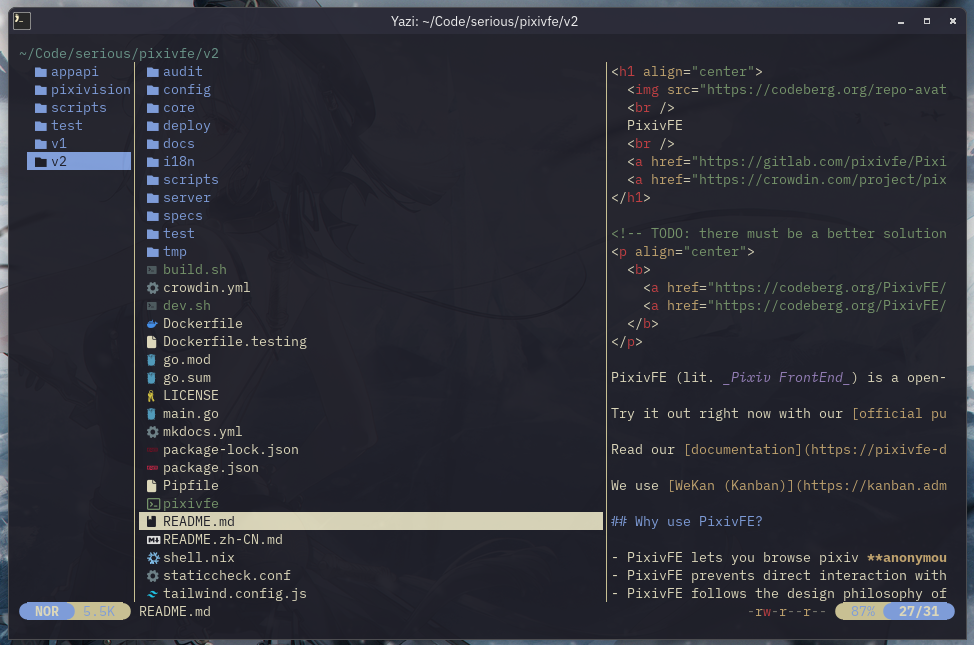Click the 5.5K file size indicator
The width and height of the screenshot is (974, 645).
[100, 611]
